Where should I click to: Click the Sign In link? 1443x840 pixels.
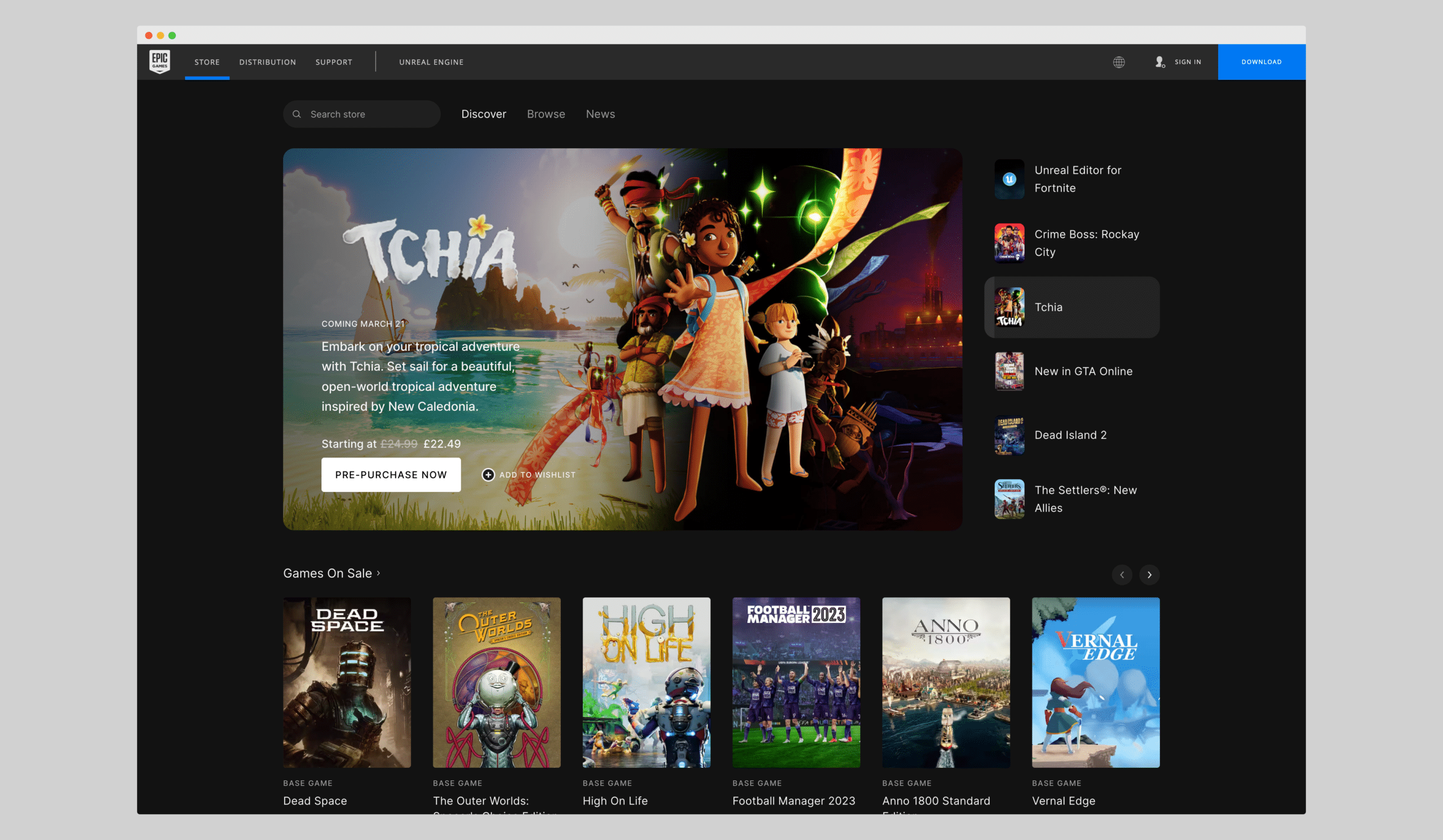1188,62
